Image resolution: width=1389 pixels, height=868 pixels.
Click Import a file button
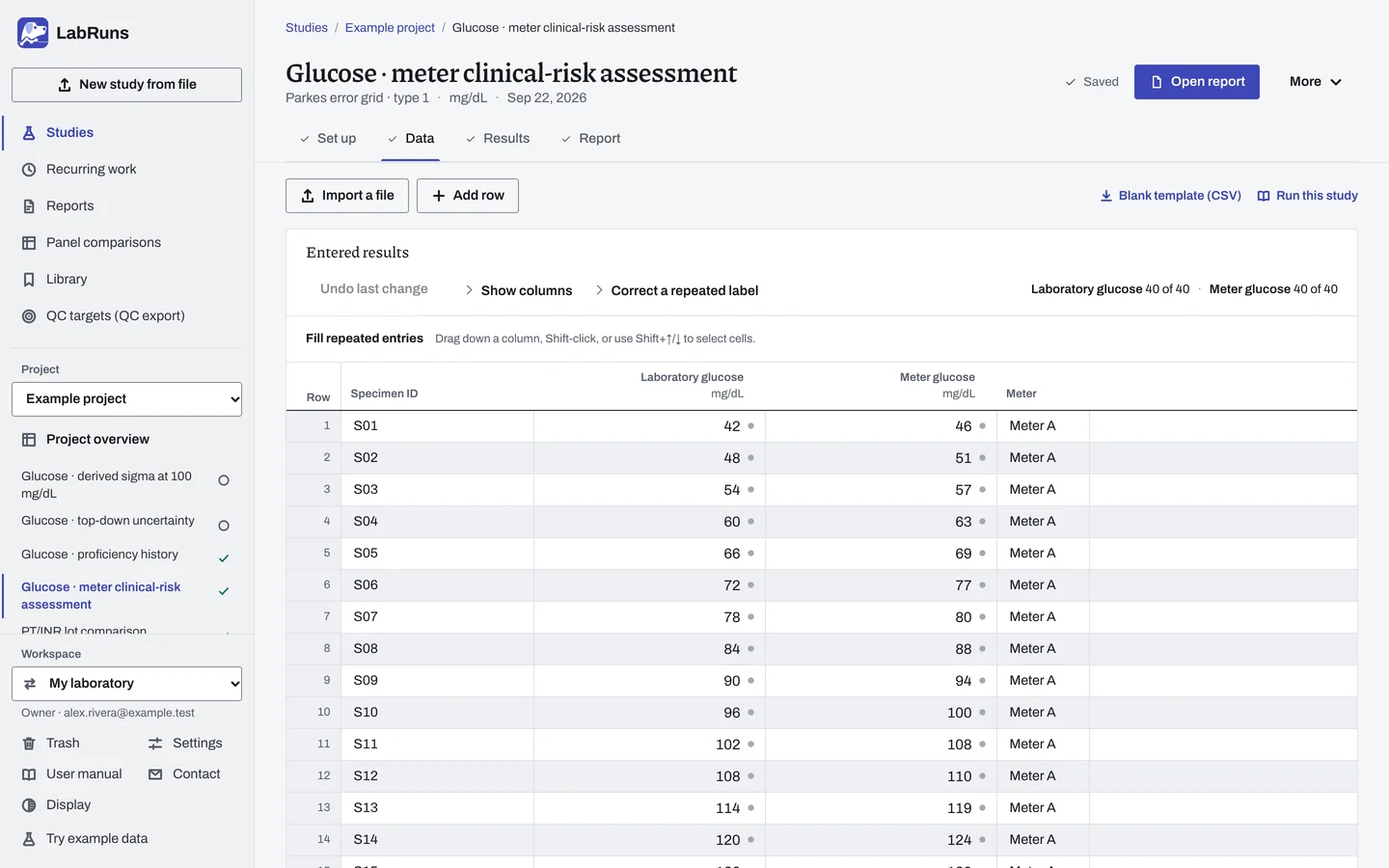(347, 196)
